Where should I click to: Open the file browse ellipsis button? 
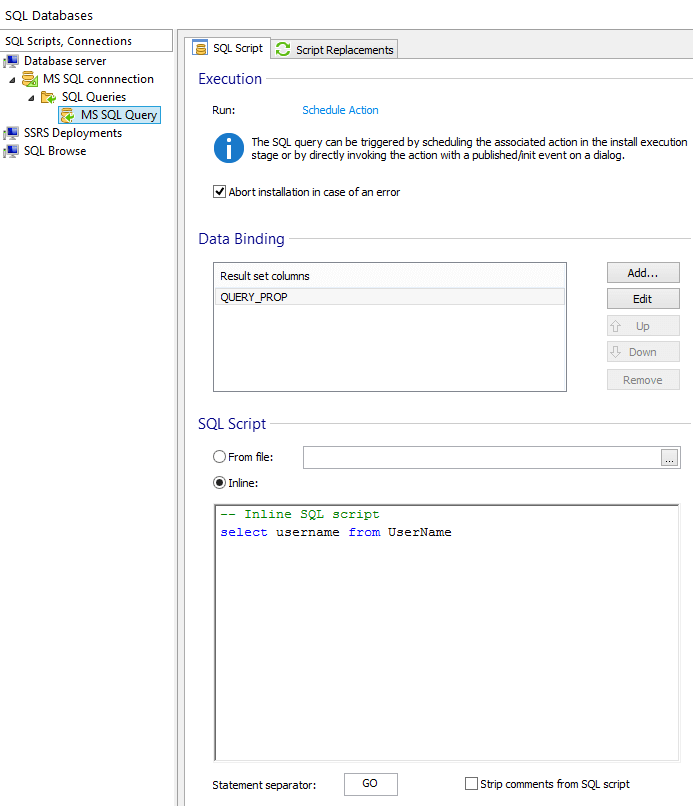click(669, 457)
